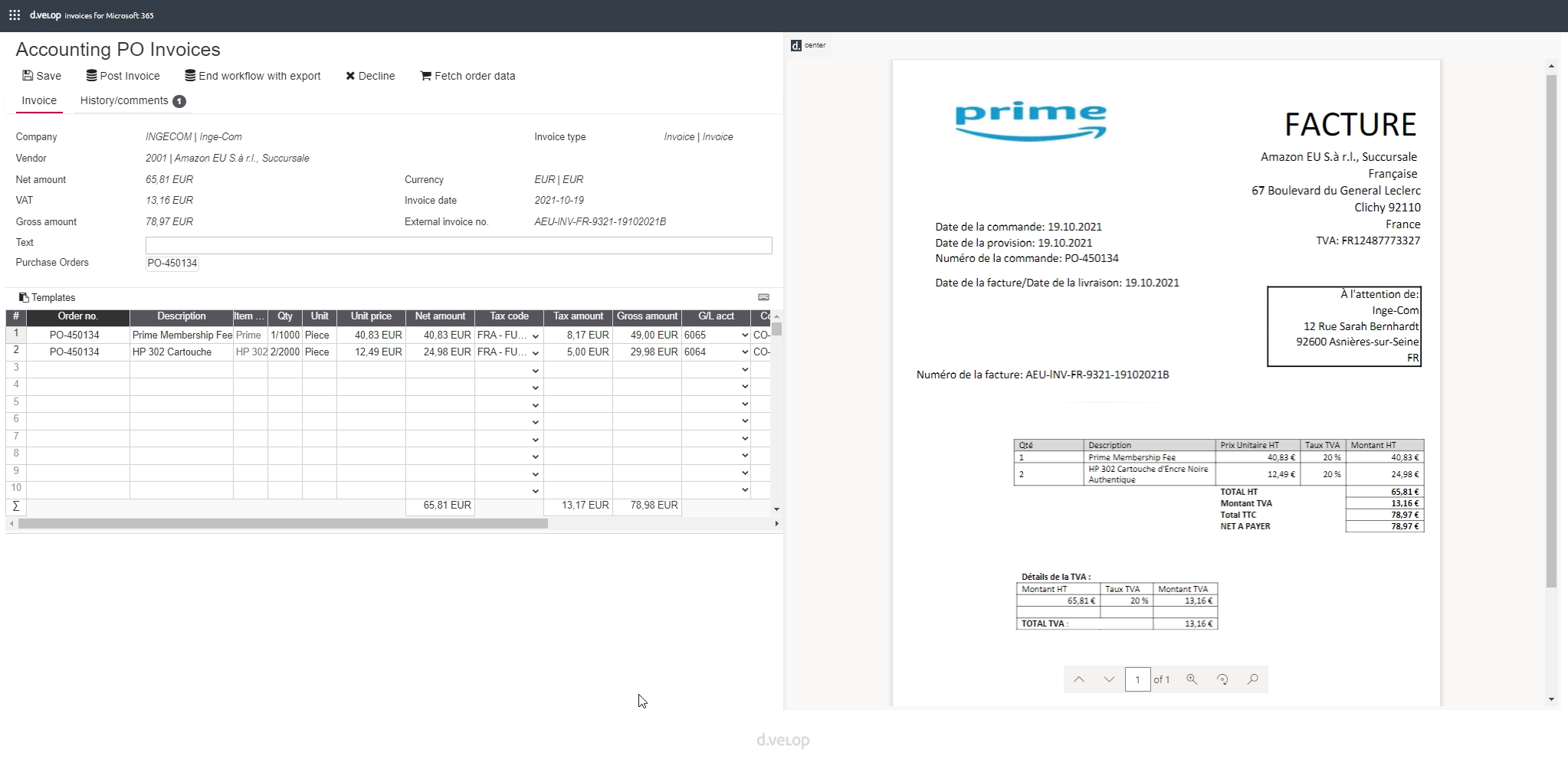Viewport: 1568px width, 769px height.
Task: Open G/L acct dropdown in row 10
Action: 744,490
